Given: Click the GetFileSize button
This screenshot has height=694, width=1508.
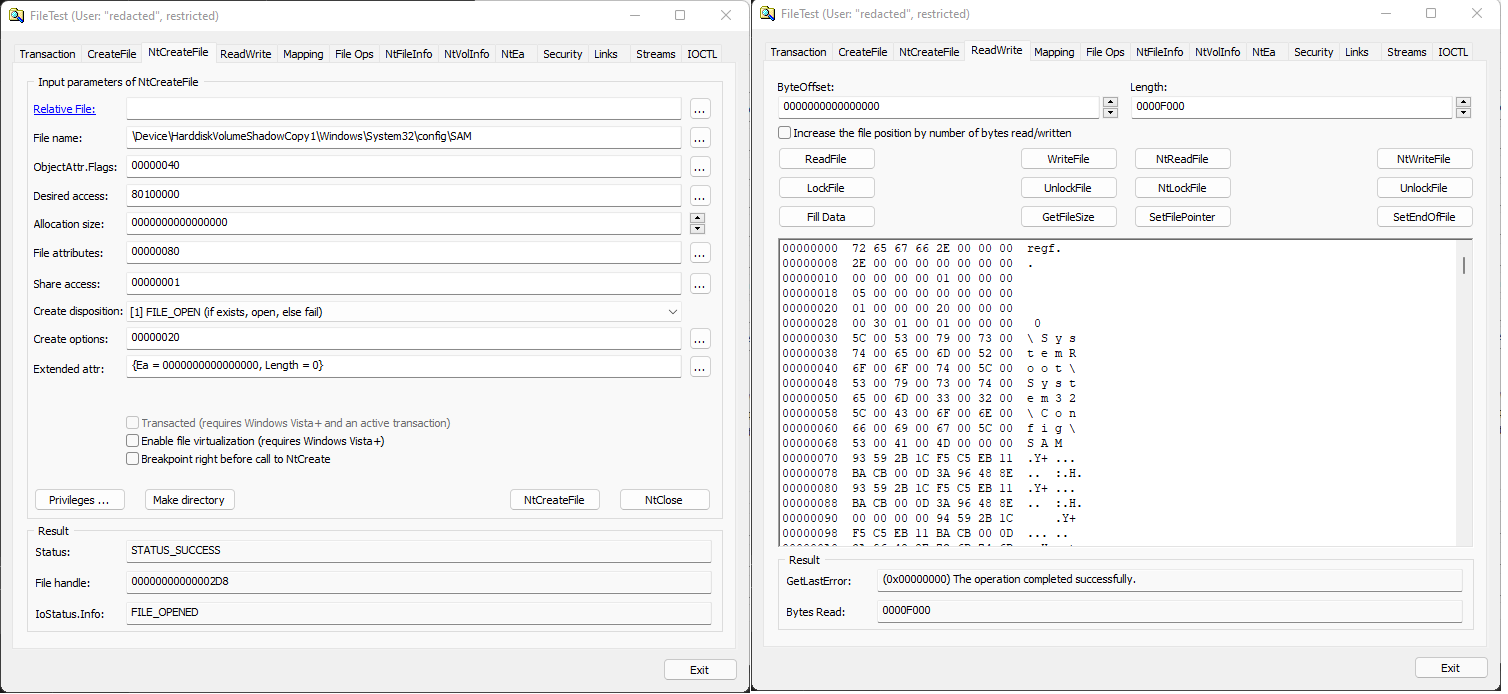Looking at the screenshot, I should [x=1068, y=217].
